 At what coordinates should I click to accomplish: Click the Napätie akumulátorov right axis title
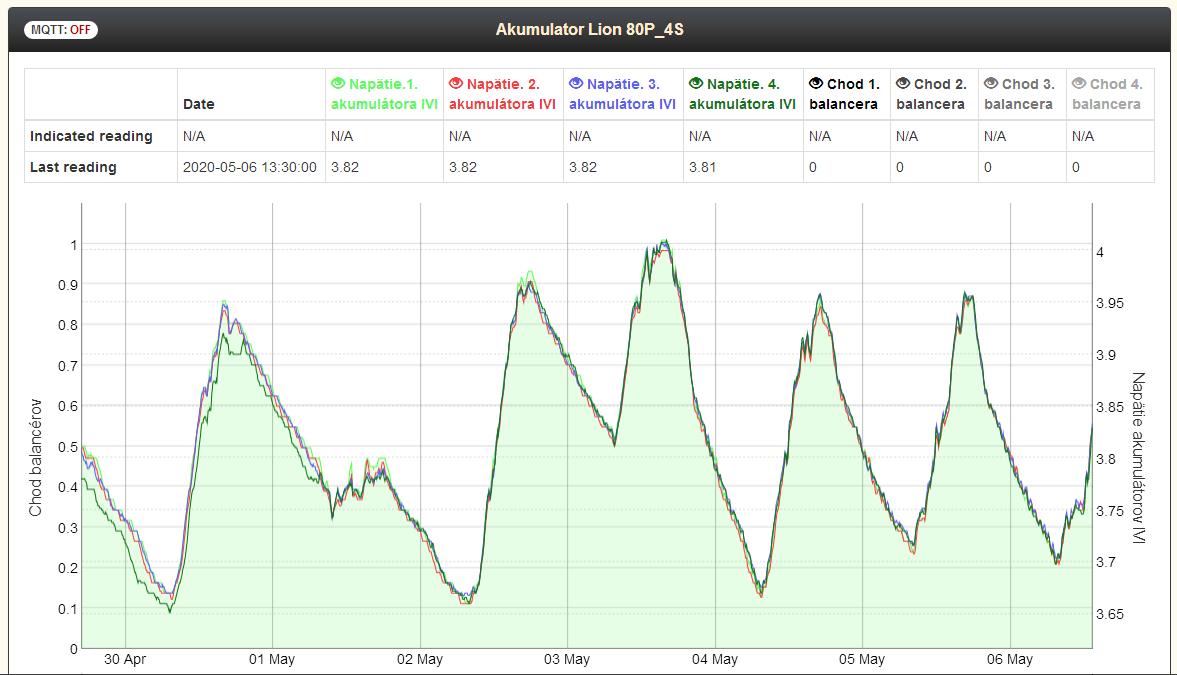(1139, 458)
